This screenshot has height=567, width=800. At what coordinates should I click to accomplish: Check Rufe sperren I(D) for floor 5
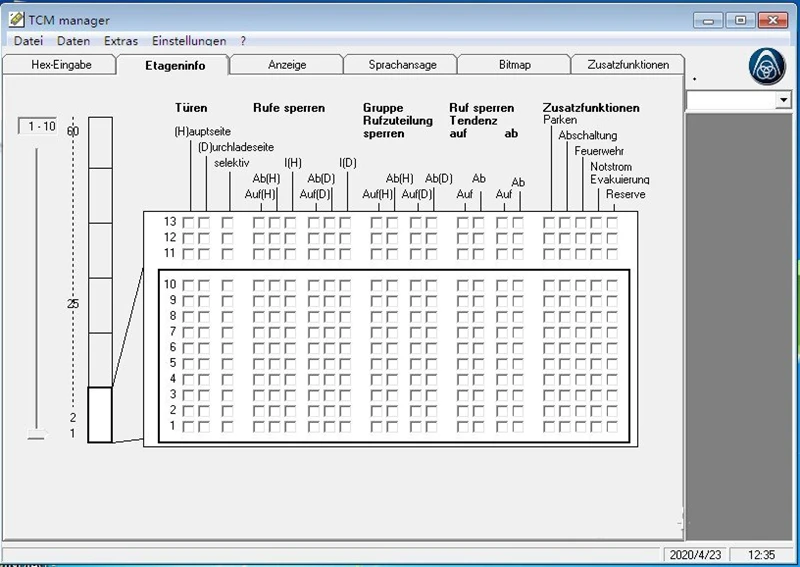345,364
